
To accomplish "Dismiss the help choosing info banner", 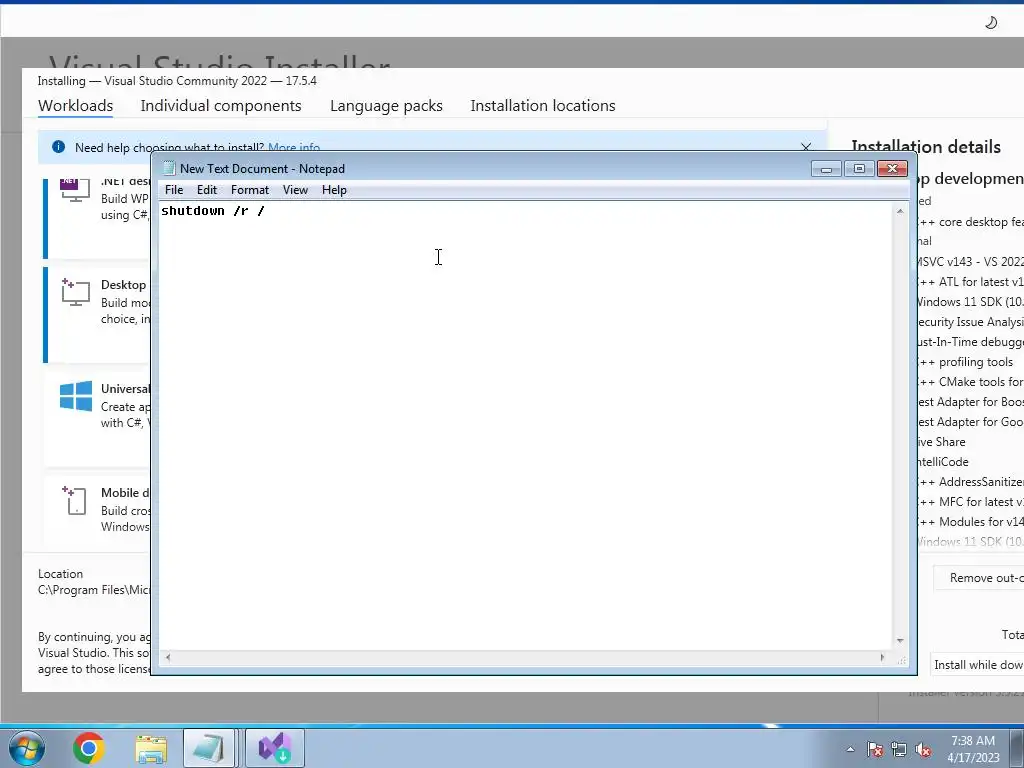I will coord(806,148).
